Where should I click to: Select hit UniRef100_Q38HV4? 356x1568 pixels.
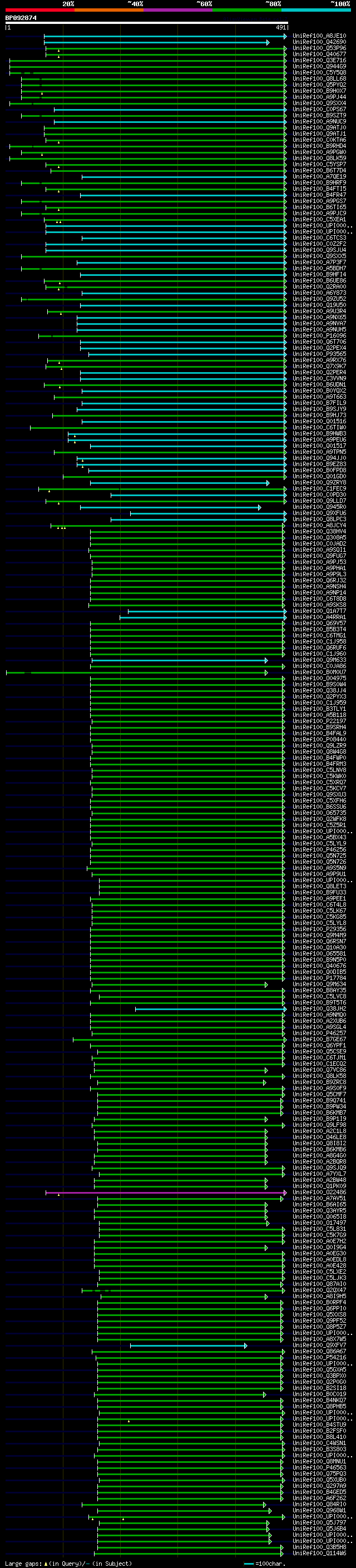pyautogui.click(x=319, y=531)
